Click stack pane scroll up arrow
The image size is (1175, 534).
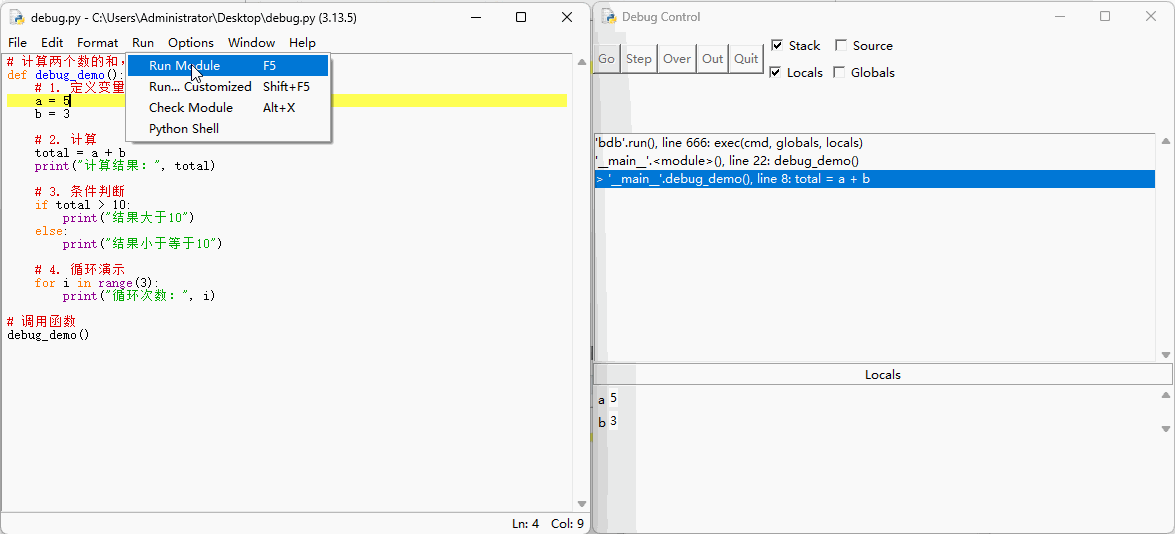coord(1165,141)
